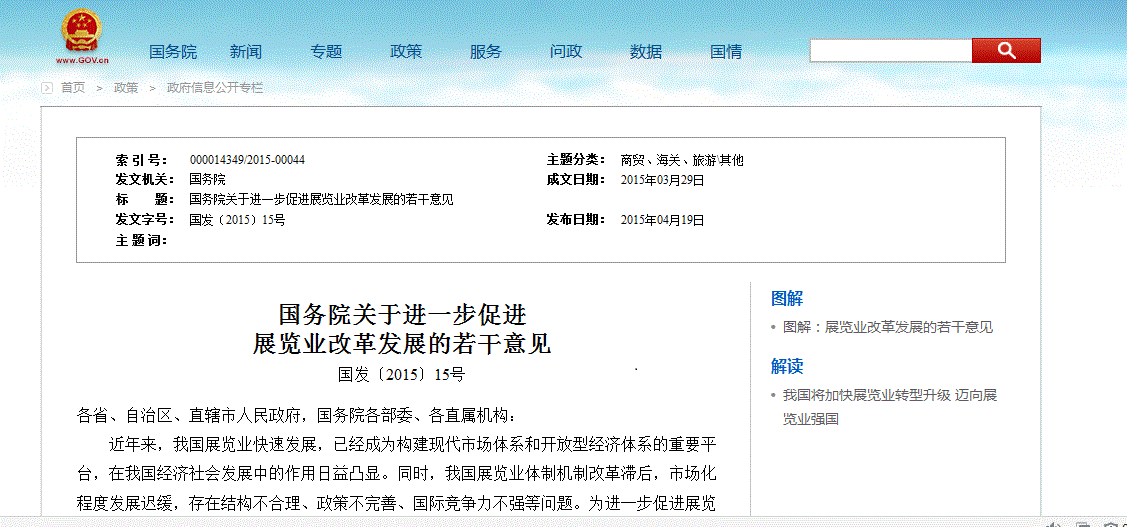Select the 国情 menu item

point(726,52)
